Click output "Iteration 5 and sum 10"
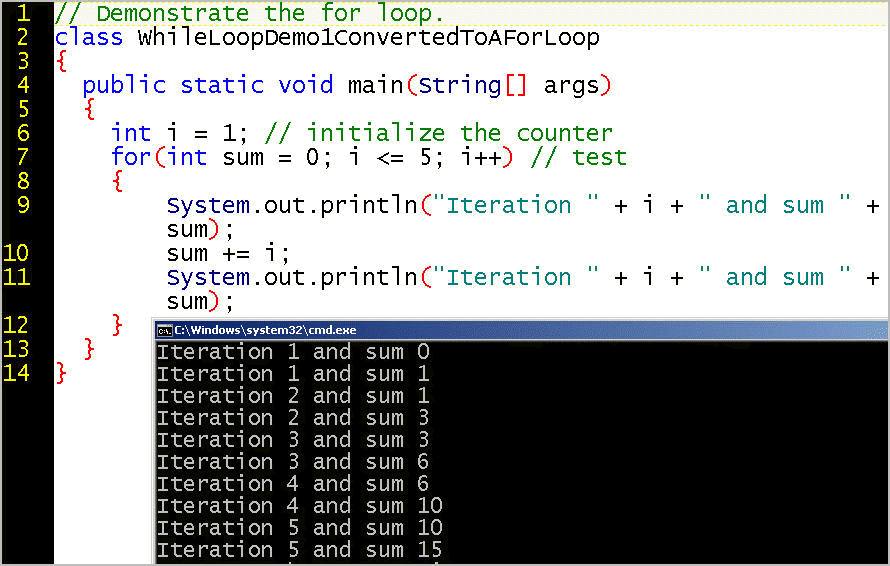 point(300,528)
